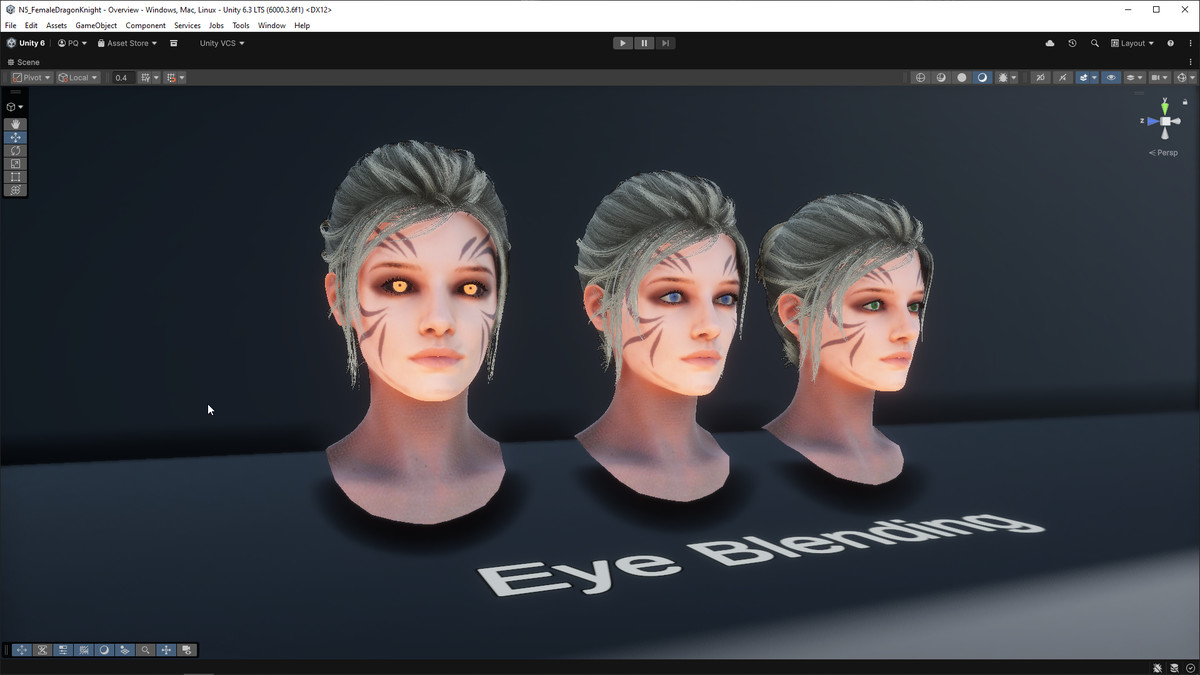
Task: Toggle 2D view mode in Scene toolbar
Action: pyautogui.click(x=1040, y=77)
